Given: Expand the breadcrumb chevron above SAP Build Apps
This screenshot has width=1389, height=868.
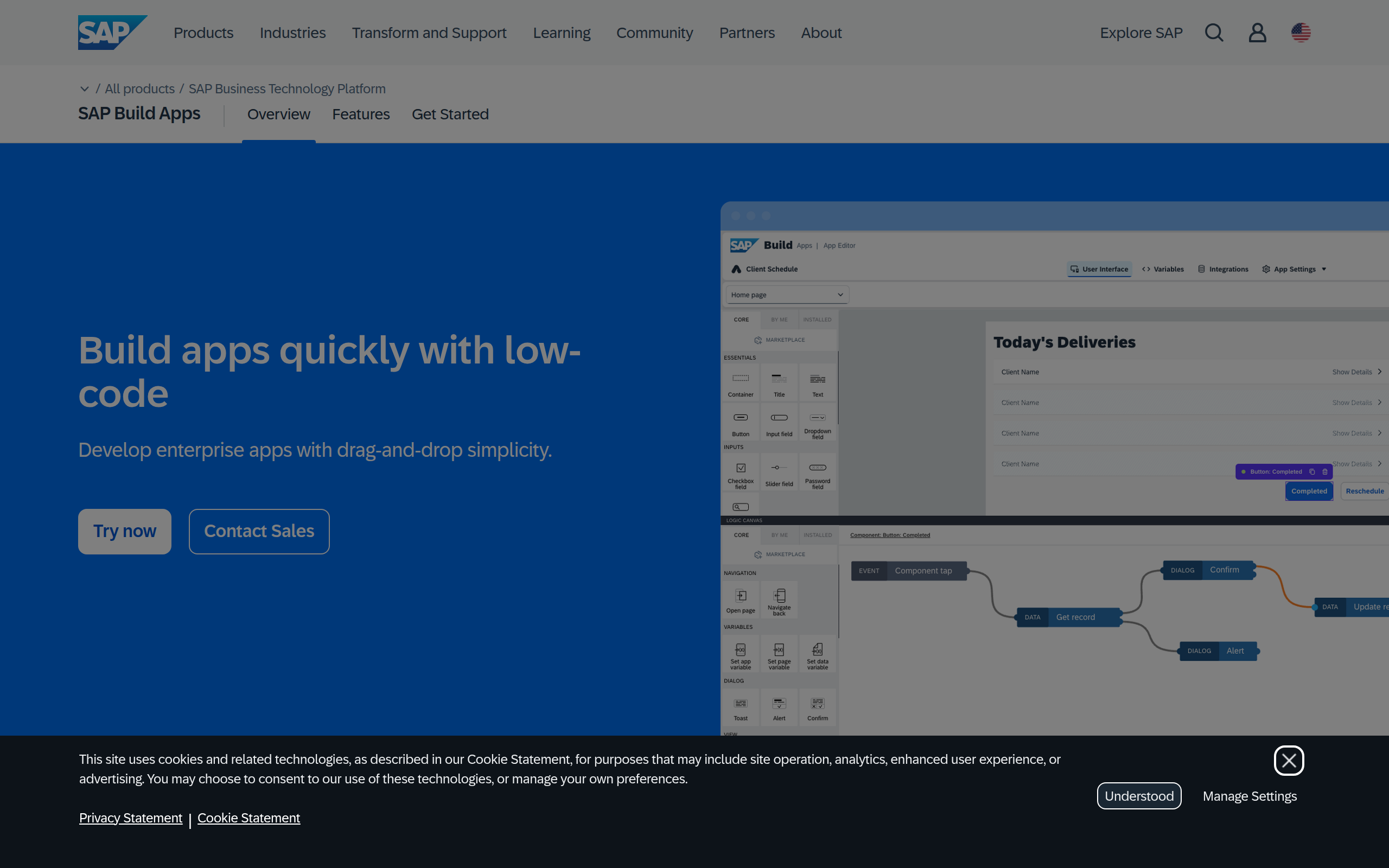Looking at the screenshot, I should (x=85, y=88).
